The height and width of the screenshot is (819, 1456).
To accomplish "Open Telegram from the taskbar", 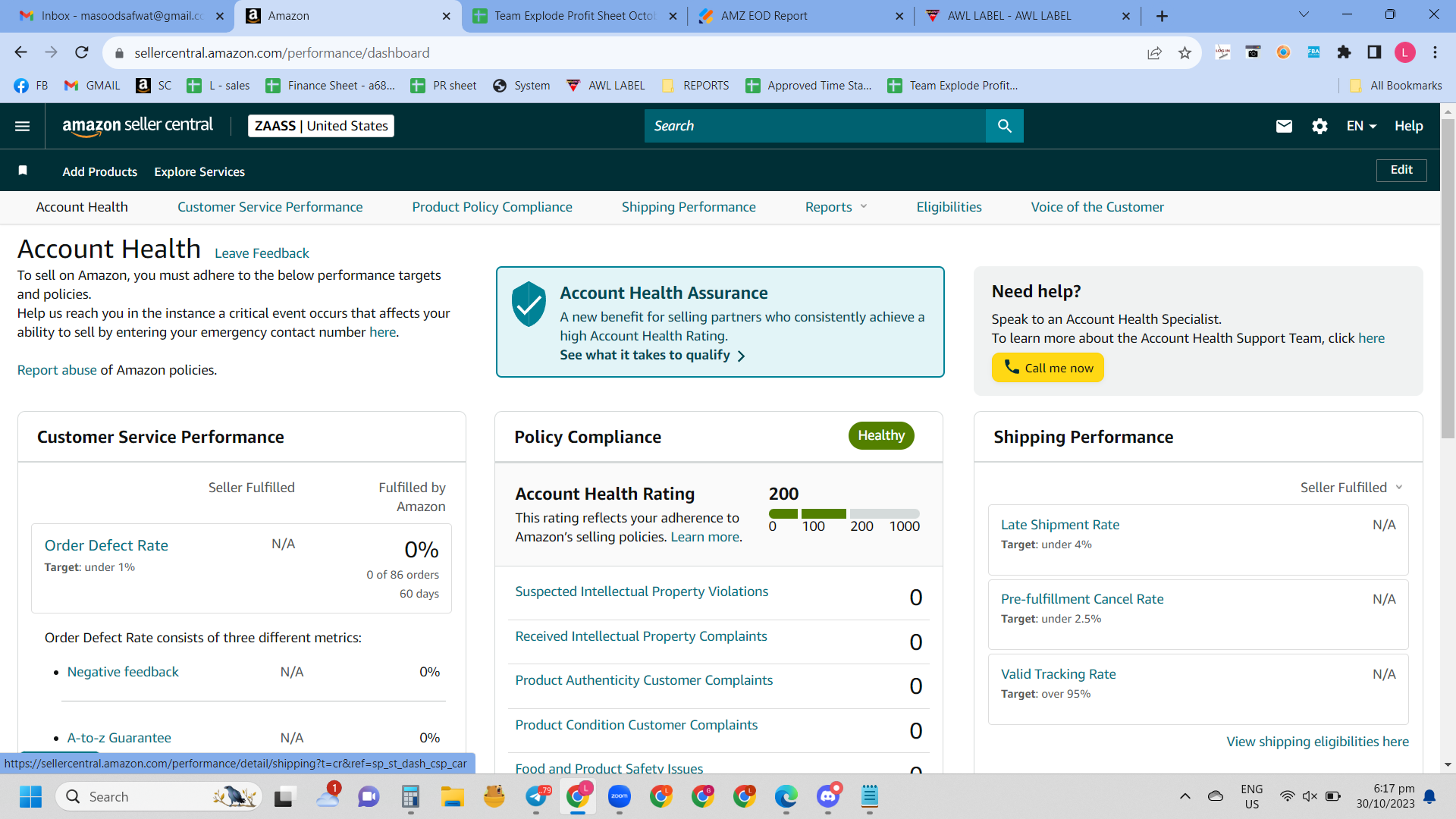I will 536,796.
